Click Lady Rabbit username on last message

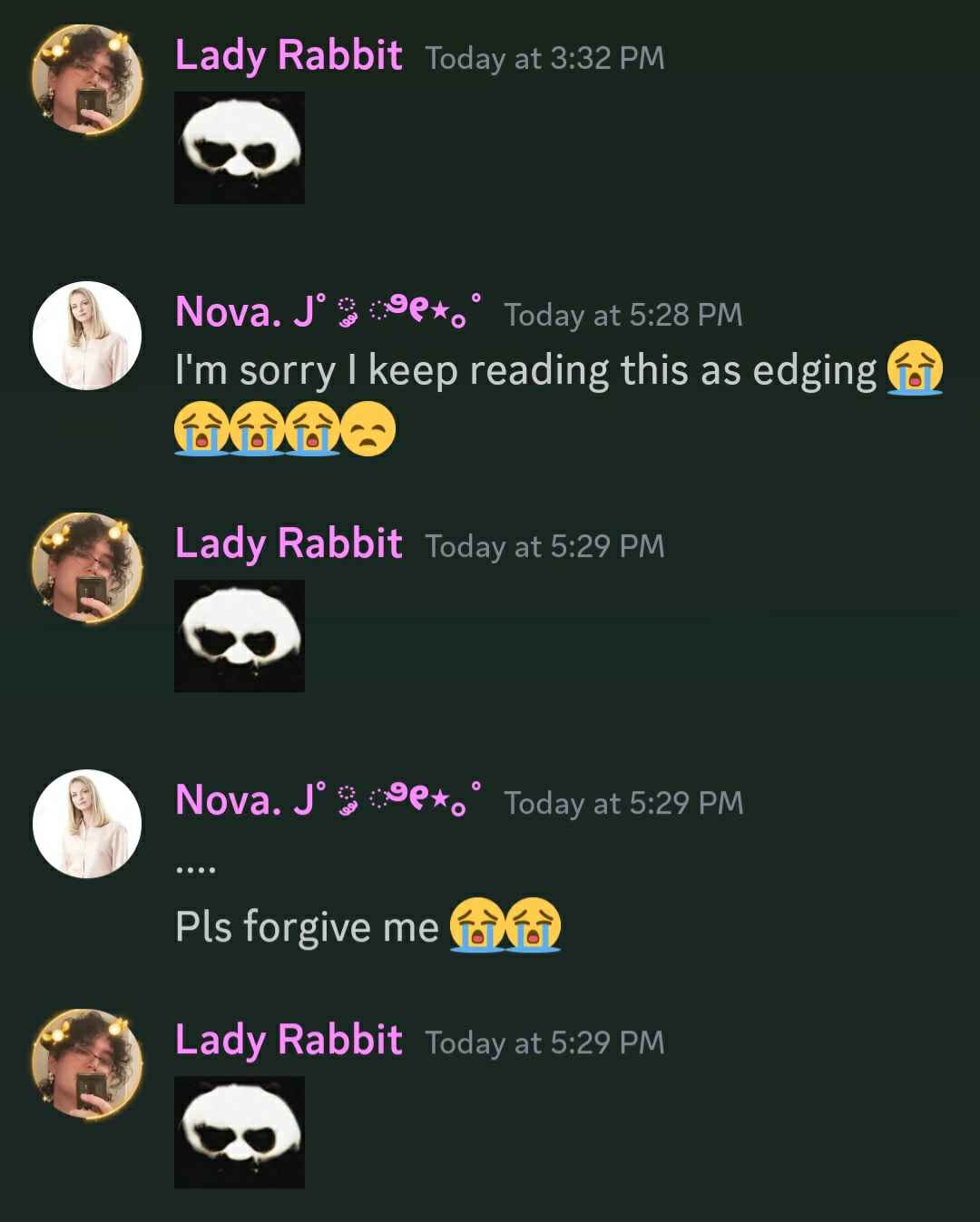pos(289,1041)
